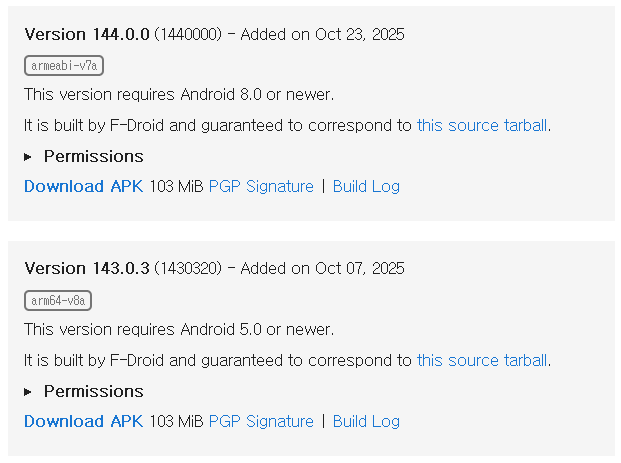View Build Log for version 144.0.0
The image size is (621, 463).
[x=366, y=186]
